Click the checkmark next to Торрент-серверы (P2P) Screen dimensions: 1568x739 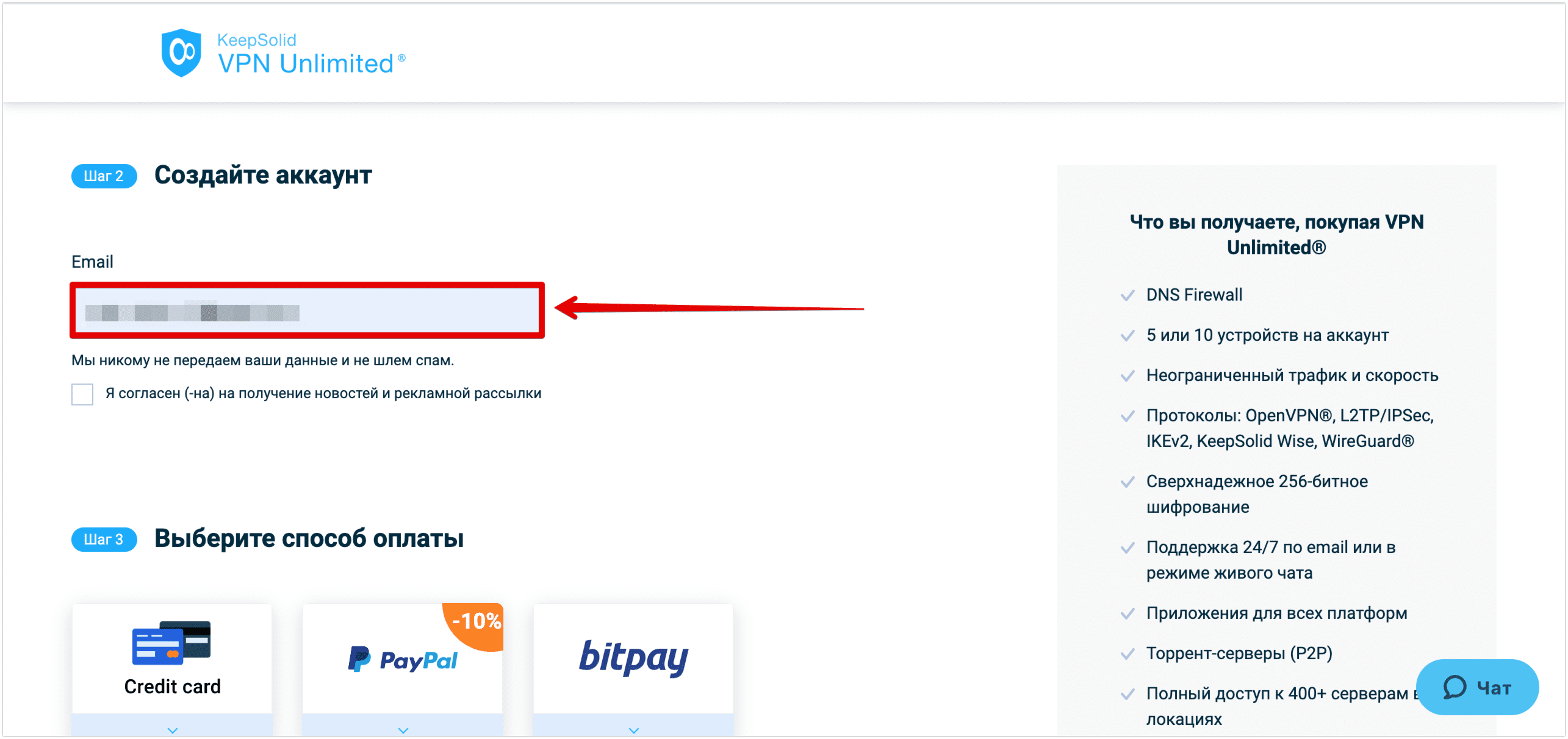click(x=1127, y=654)
